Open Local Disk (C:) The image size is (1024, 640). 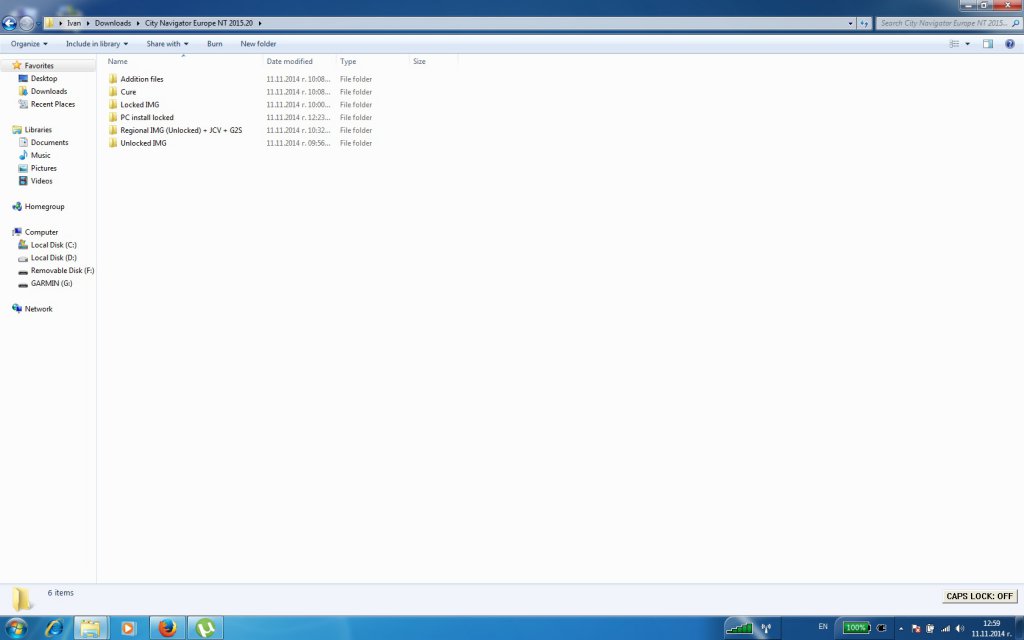click(x=53, y=245)
